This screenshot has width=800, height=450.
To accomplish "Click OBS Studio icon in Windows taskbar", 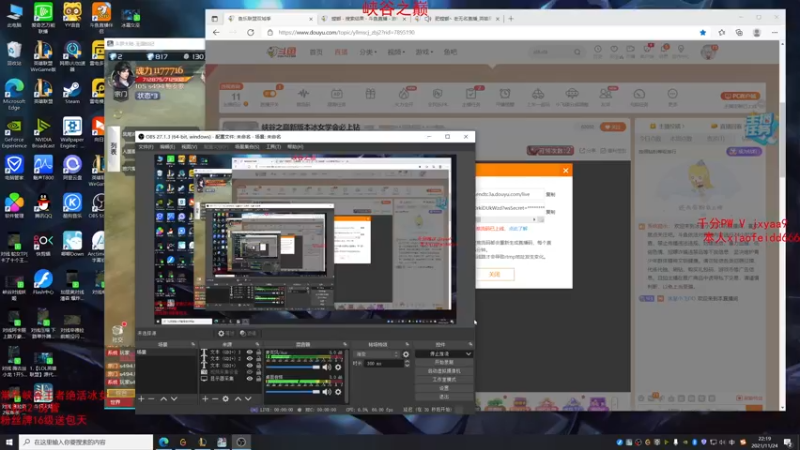I will click(241, 442).
